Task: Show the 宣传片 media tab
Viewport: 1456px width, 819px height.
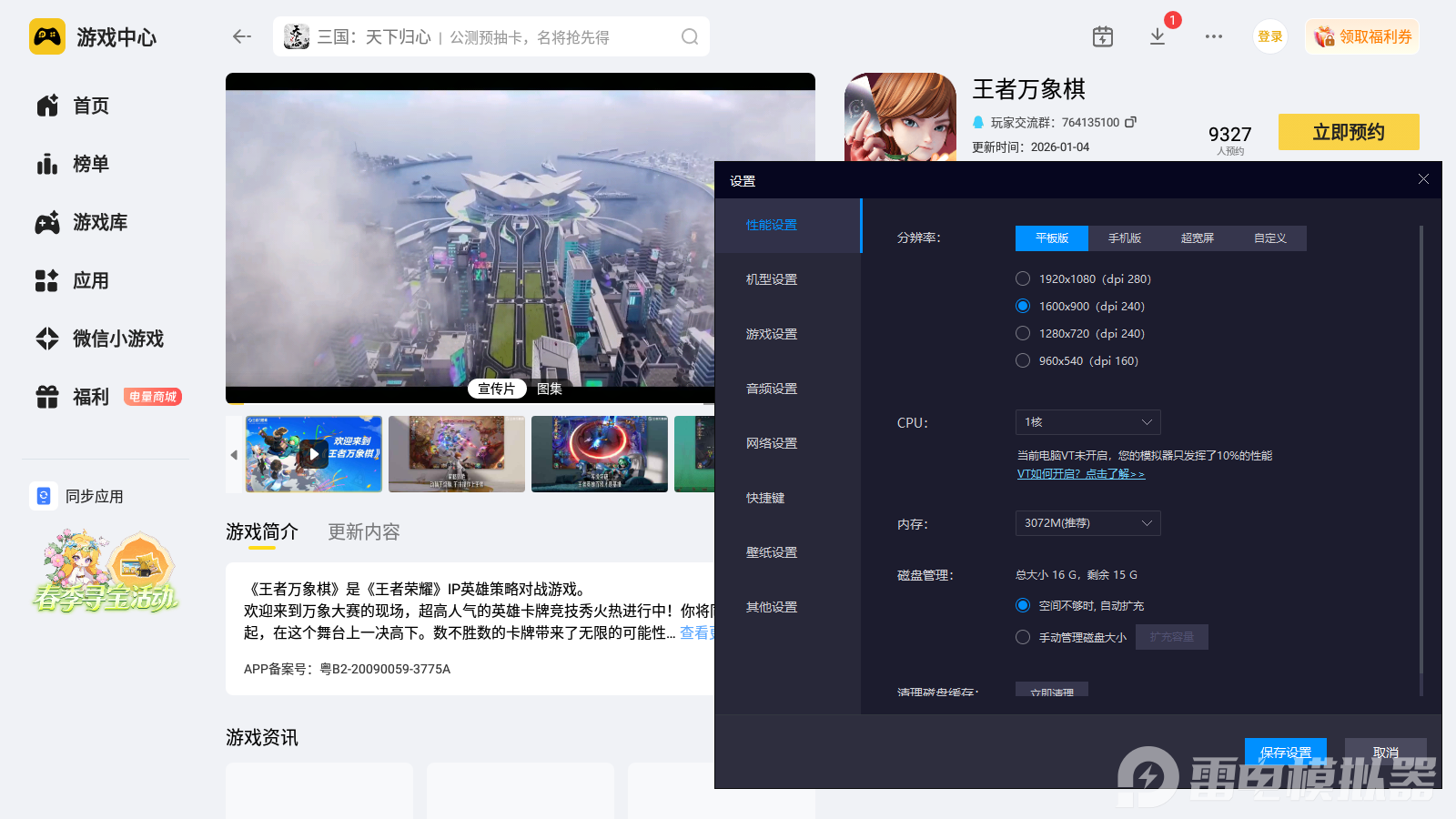Action: tap(497, 389)
